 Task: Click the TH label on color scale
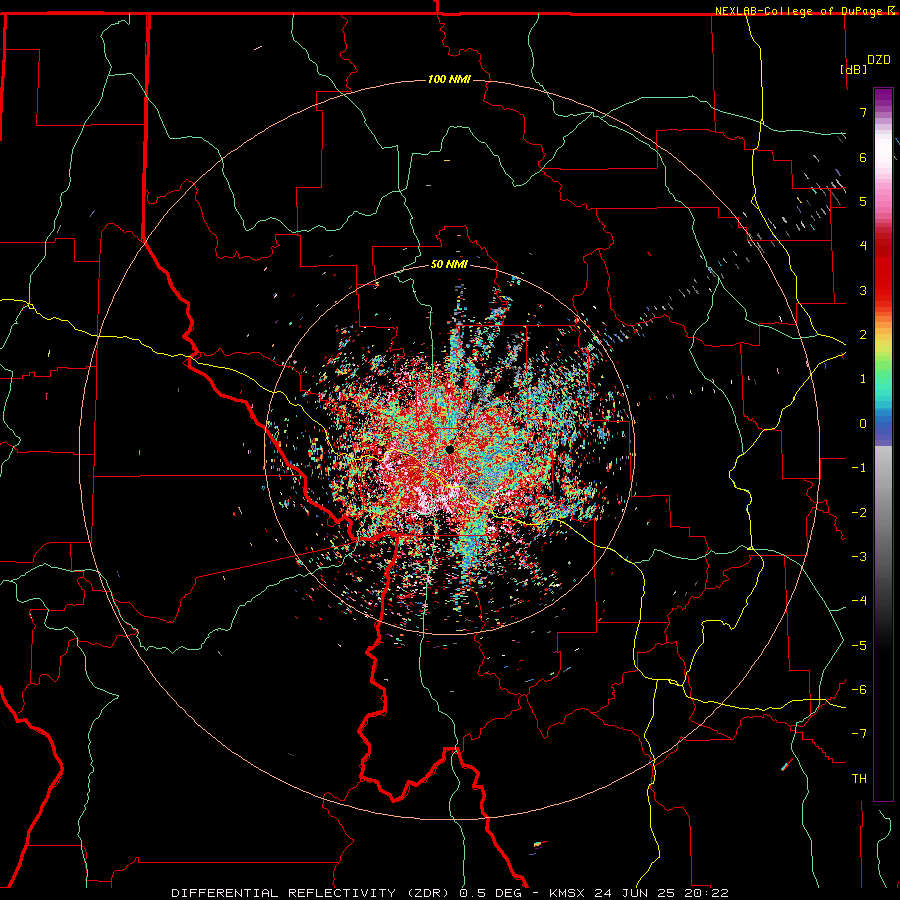pyautogui.click(x=859, y=779)
